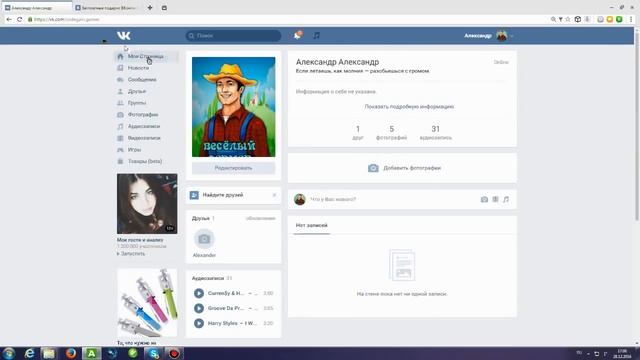Play the Curren$y track
Viewport: 640px width, 360px height.
pos(199,293)
